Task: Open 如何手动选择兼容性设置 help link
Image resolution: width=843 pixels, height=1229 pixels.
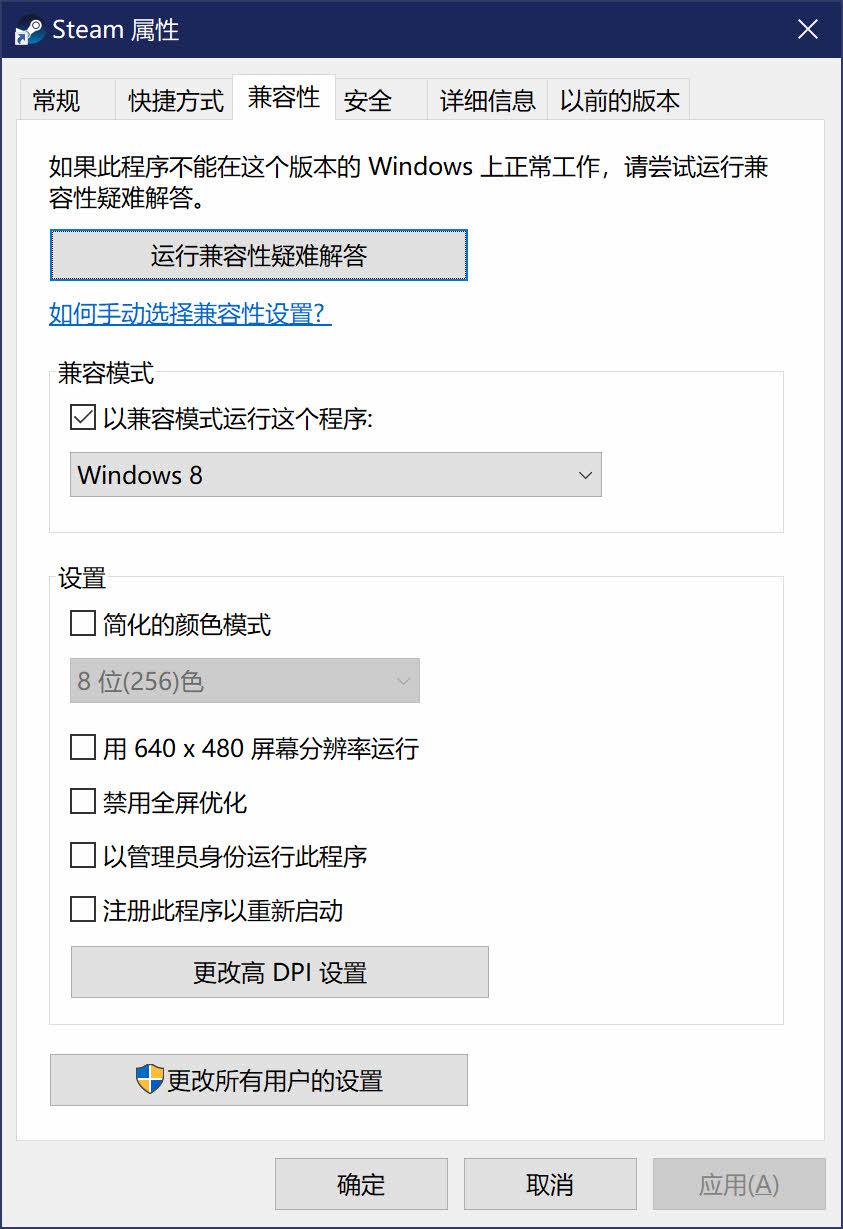Action: coord(190,314)
